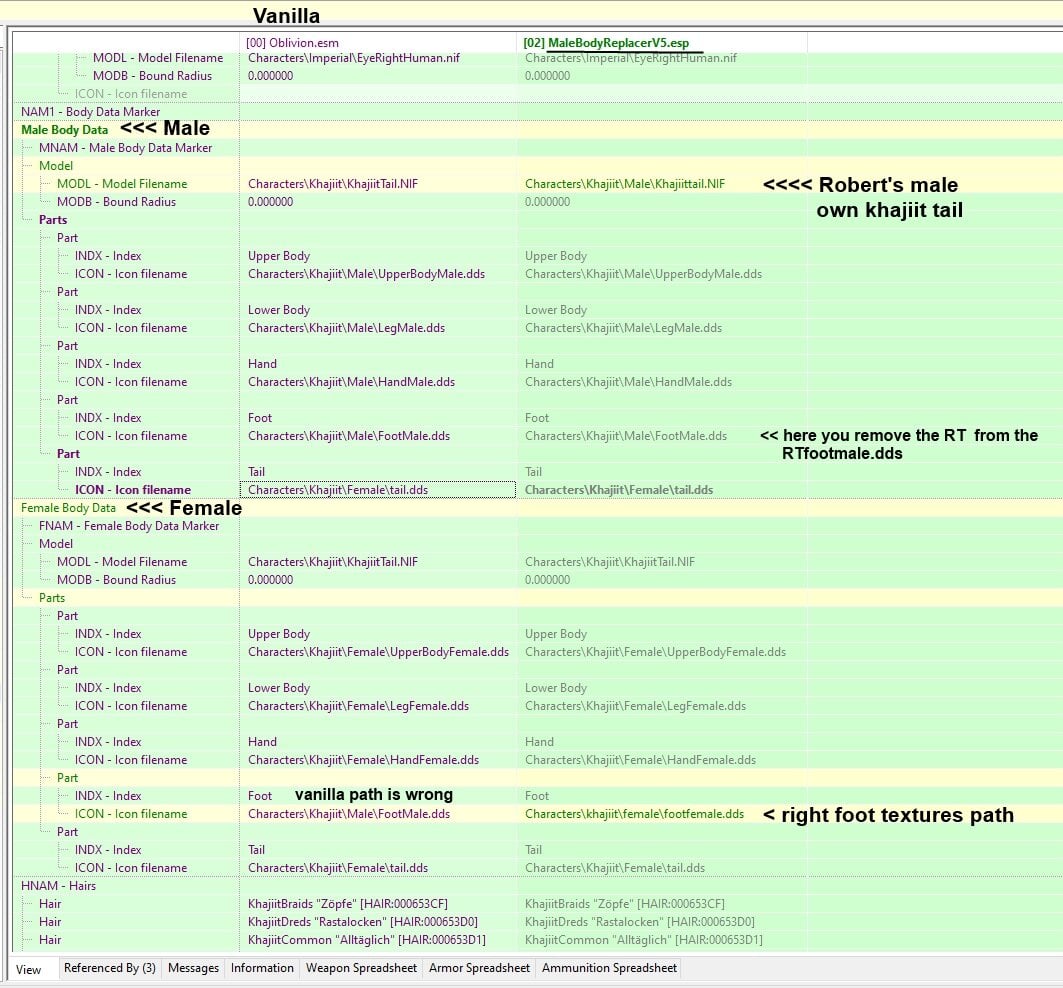Select vanilla KhajiitBraids "Zöpfe" hair entry
The width and height of the screenshot is (1063, 988).
pyautogui.click(x=348, y=904)
